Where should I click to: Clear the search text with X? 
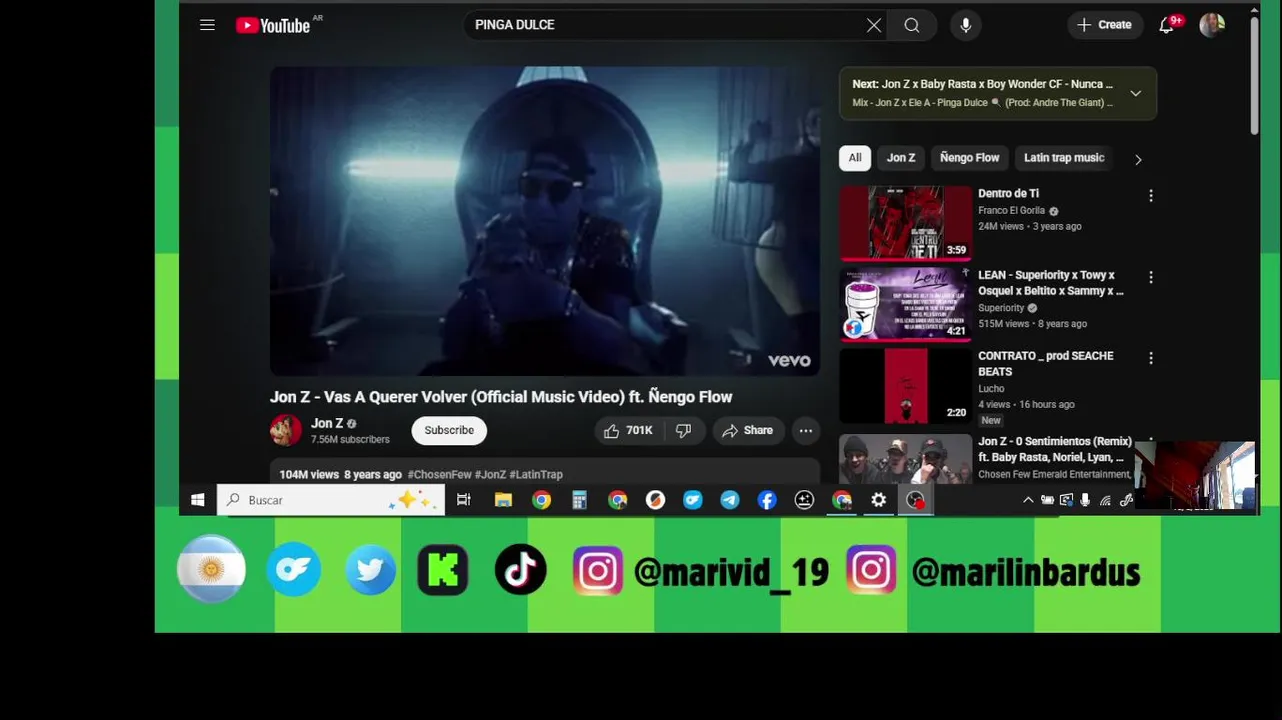click(x=874, y=25)
